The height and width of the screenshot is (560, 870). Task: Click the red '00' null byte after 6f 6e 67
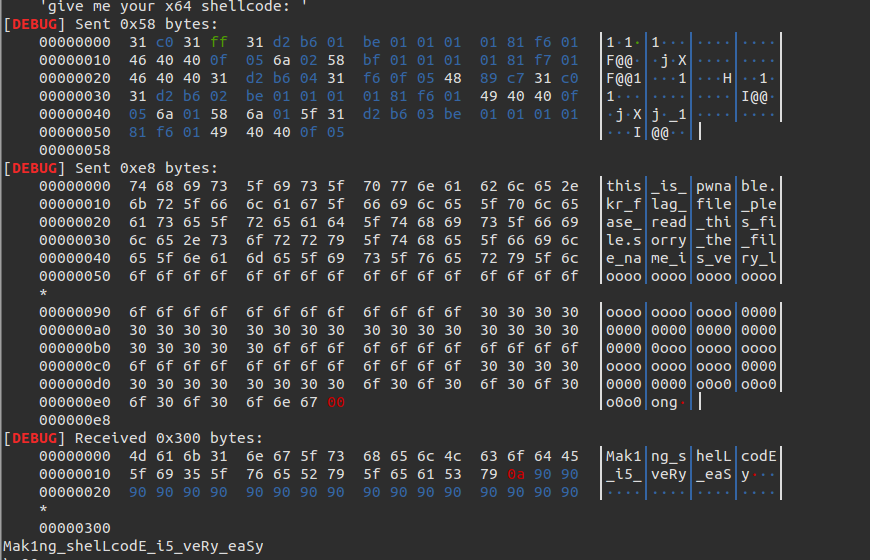[336, 402]
